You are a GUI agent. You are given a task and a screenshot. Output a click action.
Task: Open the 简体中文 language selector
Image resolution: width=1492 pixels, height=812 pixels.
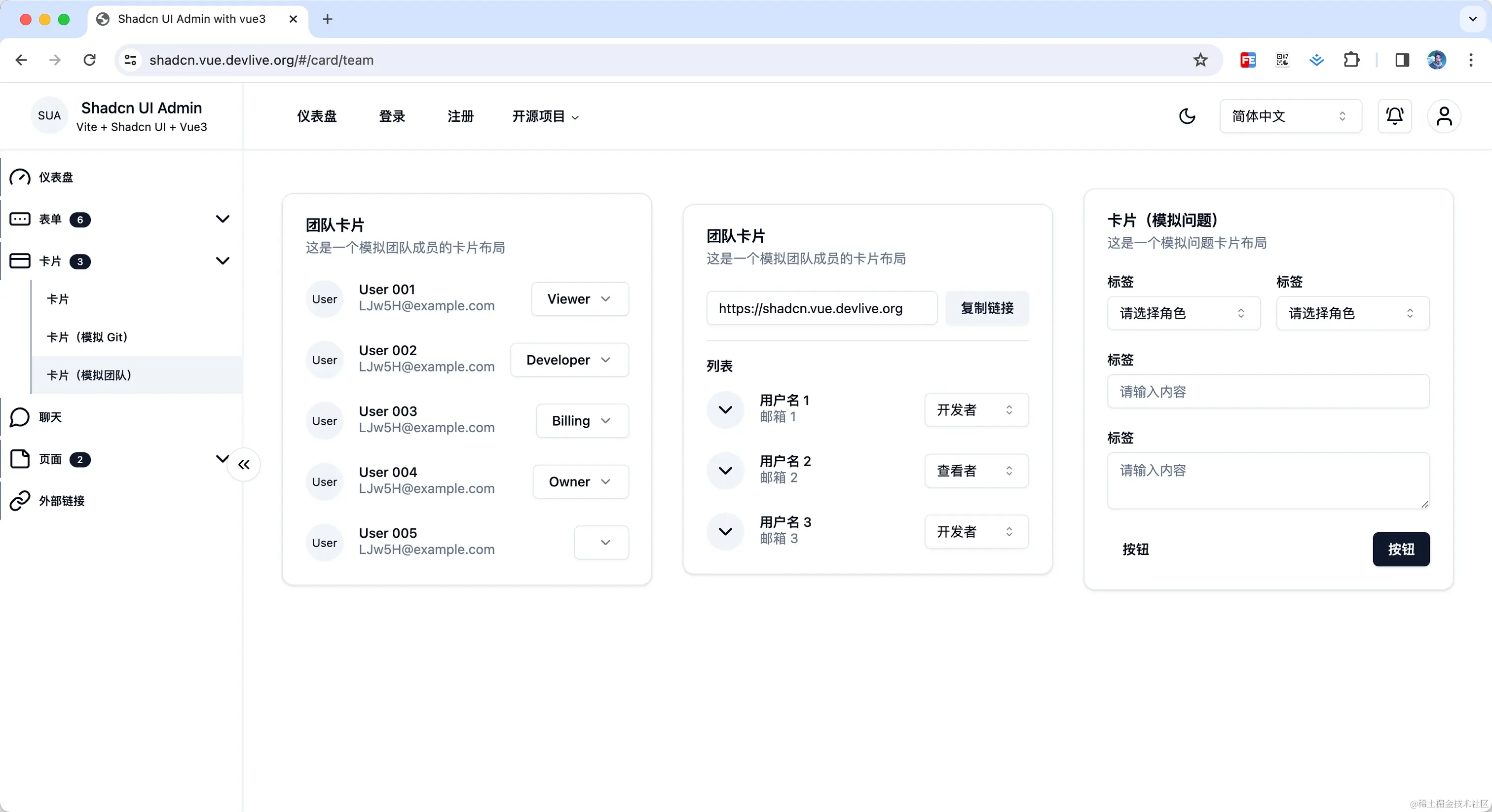coord(1290,116)
